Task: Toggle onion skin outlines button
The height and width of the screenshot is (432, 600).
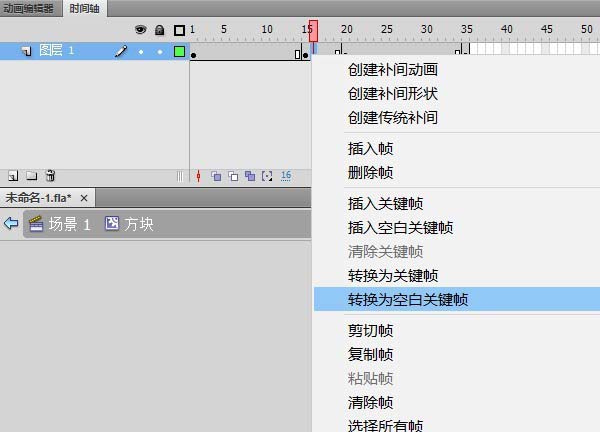Action: pyautogui.click(x=233, y=176)
